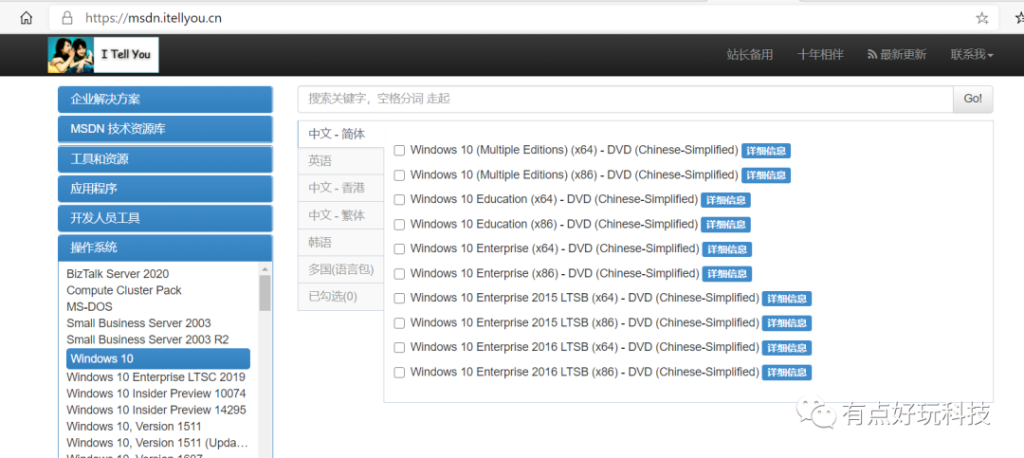Click Windows 10 Enterprise (x64) DVD title
Screen dimensions: 1024x458
point(554,248)
